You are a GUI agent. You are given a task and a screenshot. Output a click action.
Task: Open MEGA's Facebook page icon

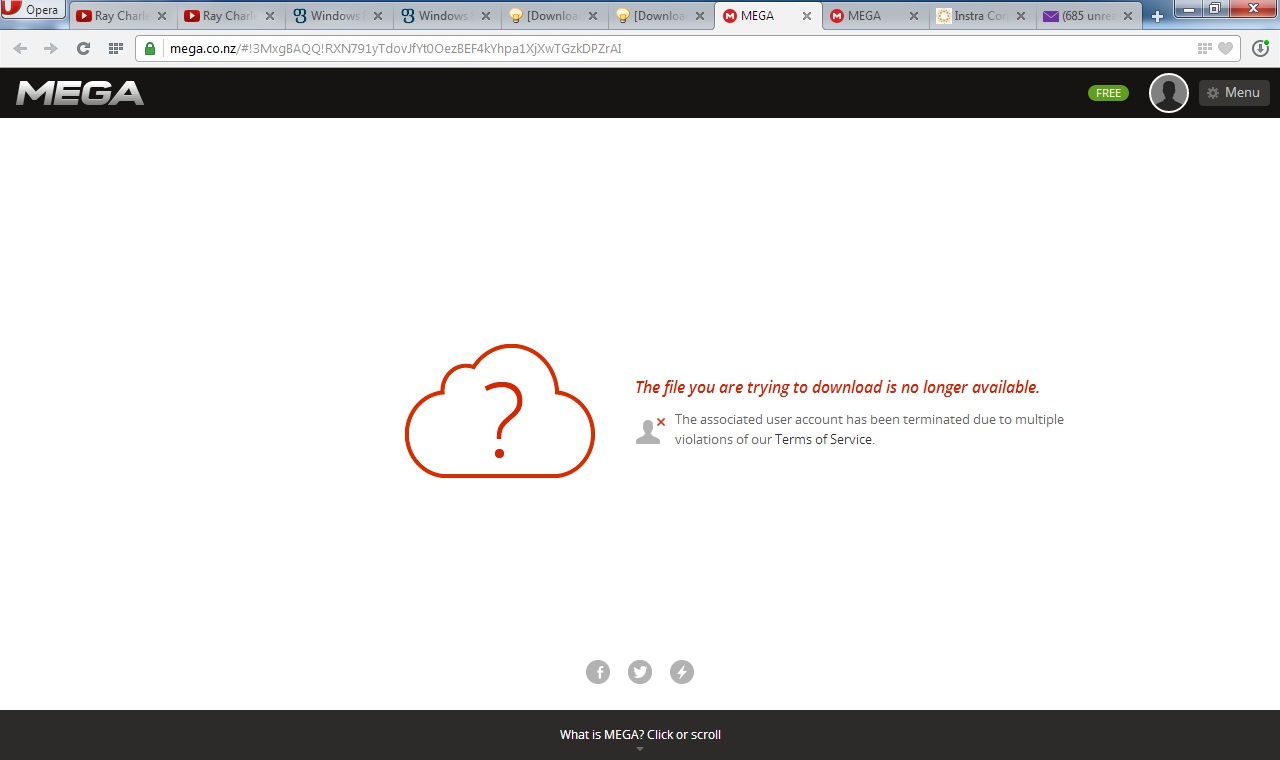tap(598, 672)
